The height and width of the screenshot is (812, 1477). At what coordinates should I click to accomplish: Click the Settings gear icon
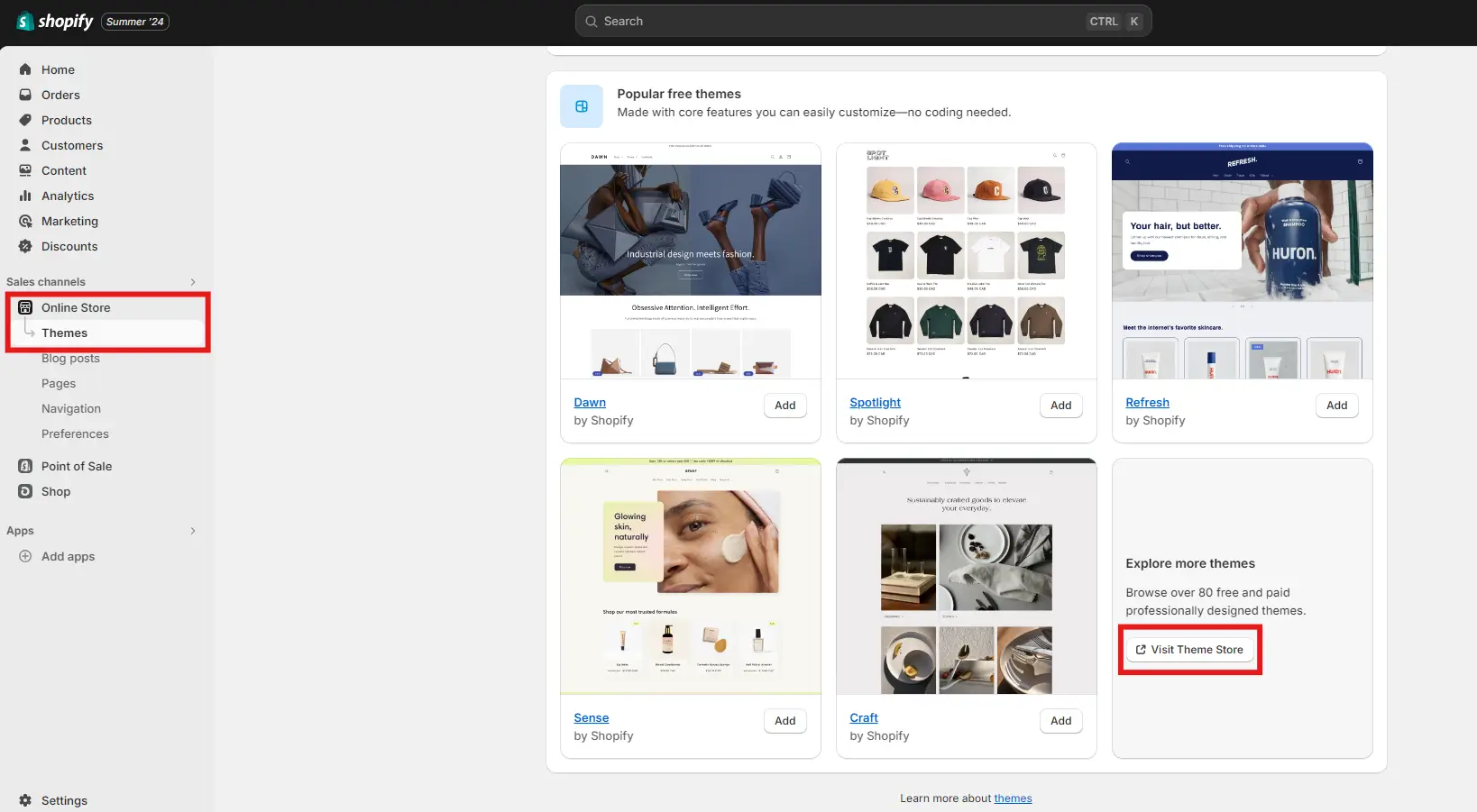click(x=25, y=800)
